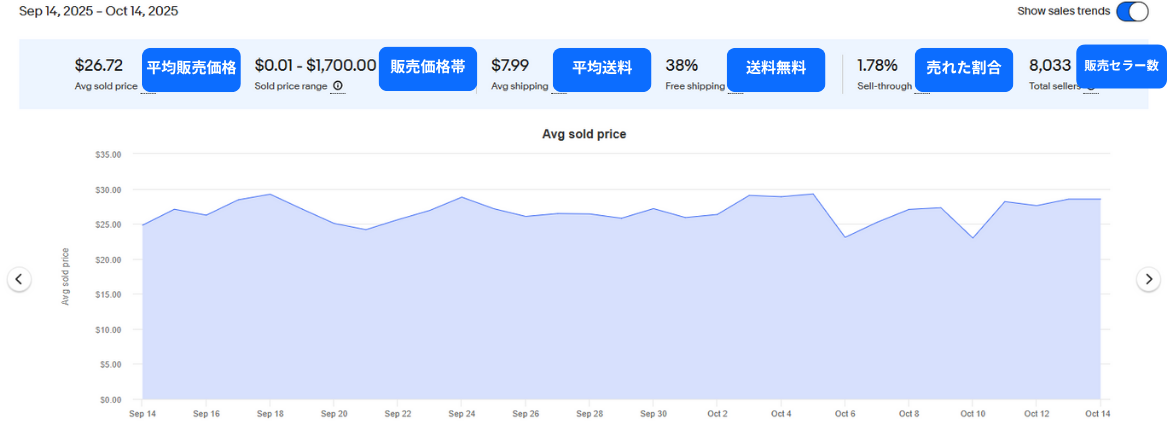Click the Sold price range label
The image size is (1167, 442).
point(290,86)
